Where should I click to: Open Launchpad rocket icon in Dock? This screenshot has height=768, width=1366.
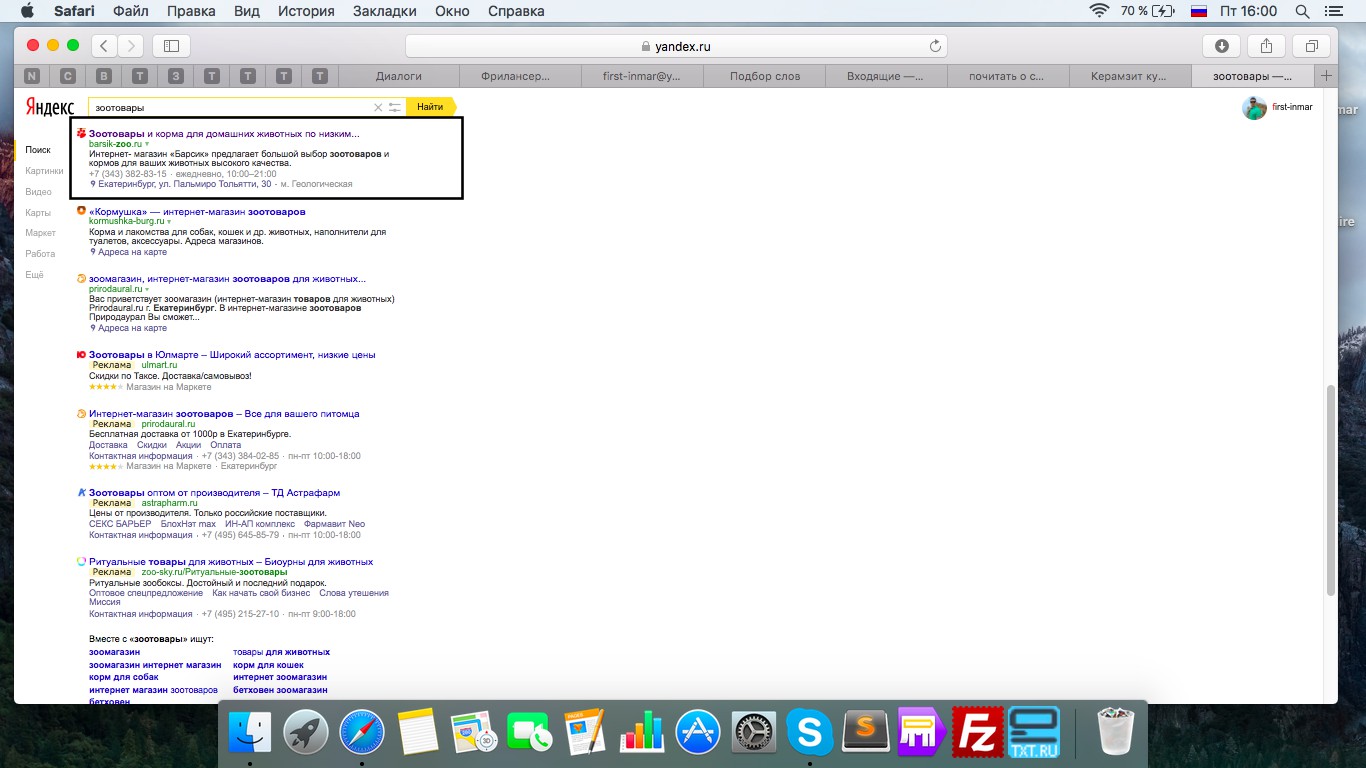(x=306, y=733)
